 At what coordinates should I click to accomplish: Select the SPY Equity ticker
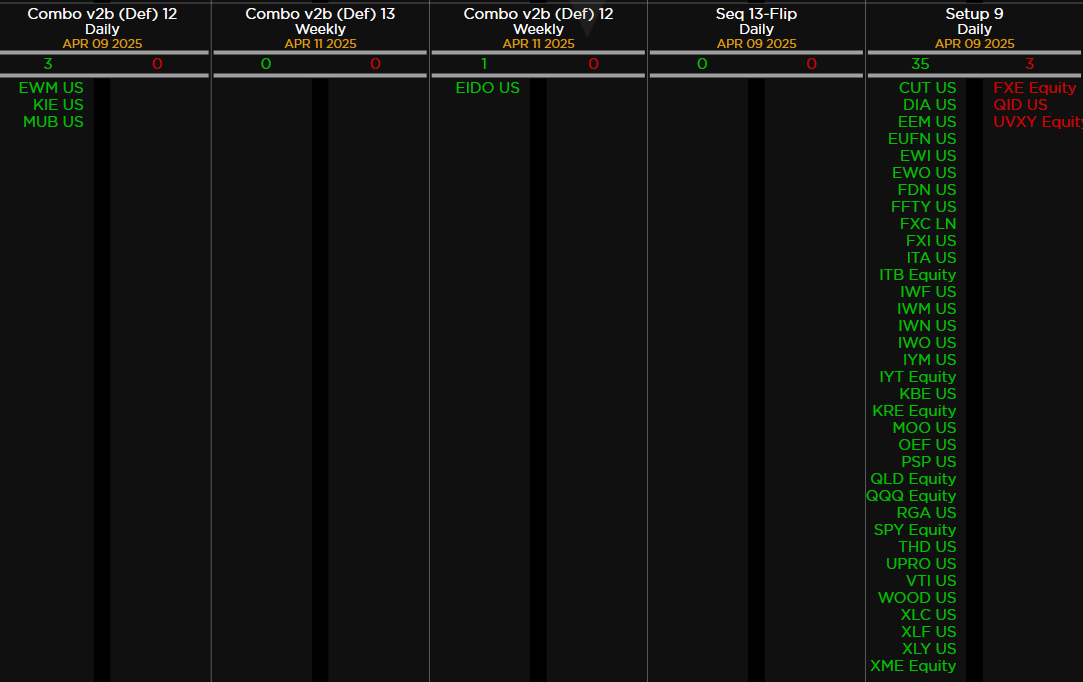(915, 530)
